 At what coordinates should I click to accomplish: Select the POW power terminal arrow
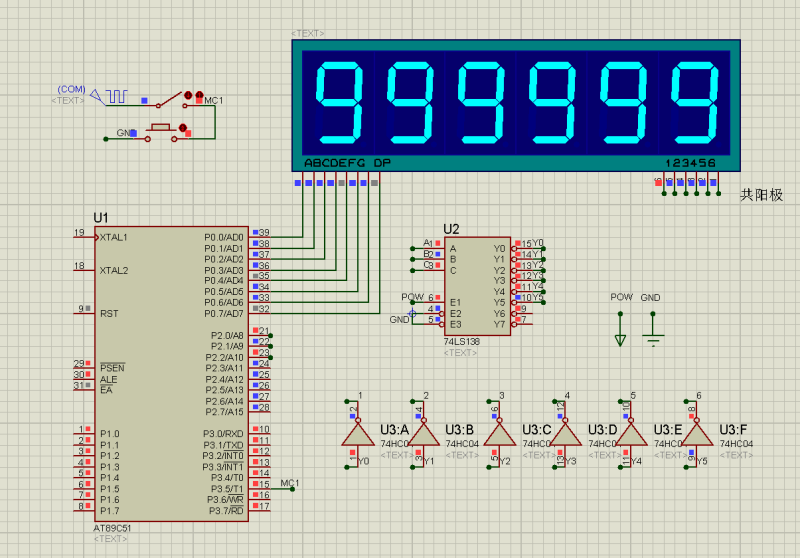click(620, 329)
